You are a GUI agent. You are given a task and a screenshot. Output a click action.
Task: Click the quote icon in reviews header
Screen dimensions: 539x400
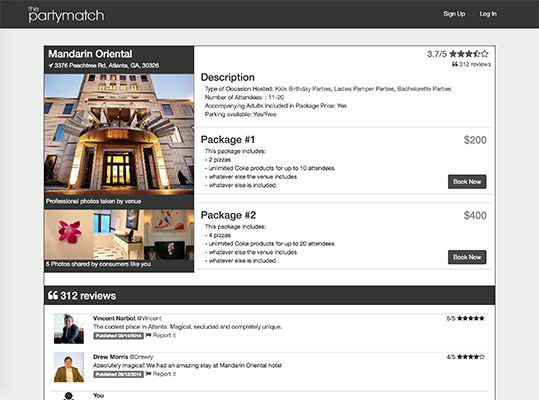click(x=53, y=296)
